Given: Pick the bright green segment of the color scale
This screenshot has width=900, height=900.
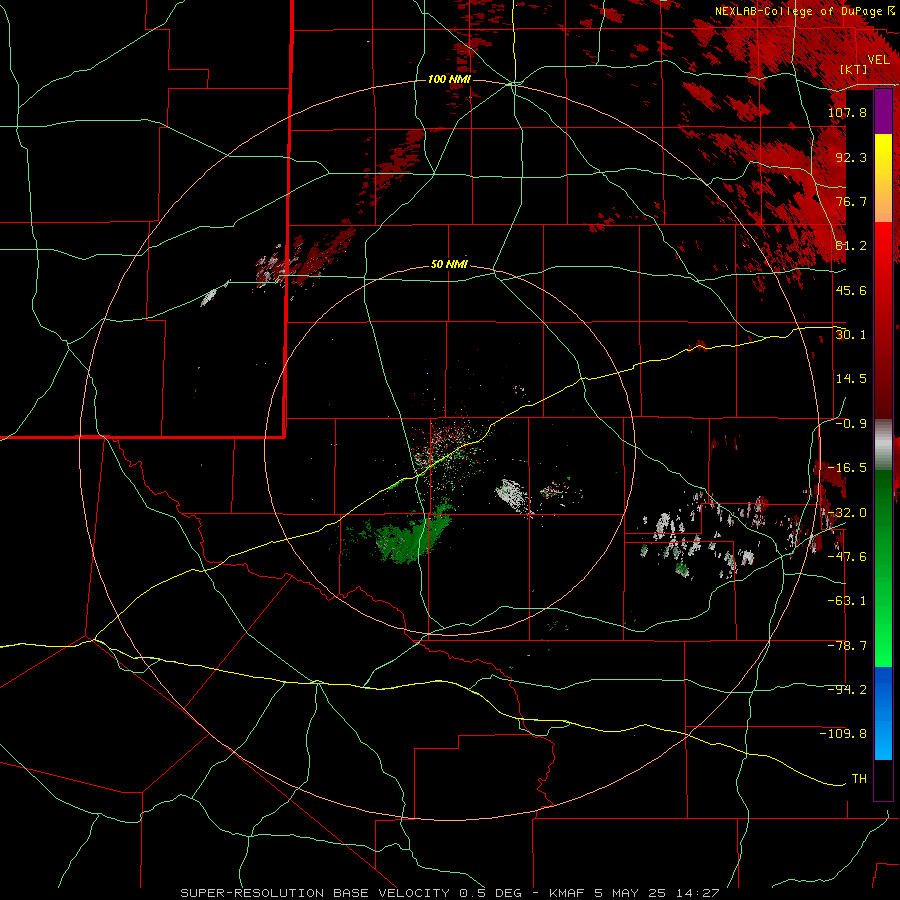Looking at the screenshot, I should (x=883, y=568).
